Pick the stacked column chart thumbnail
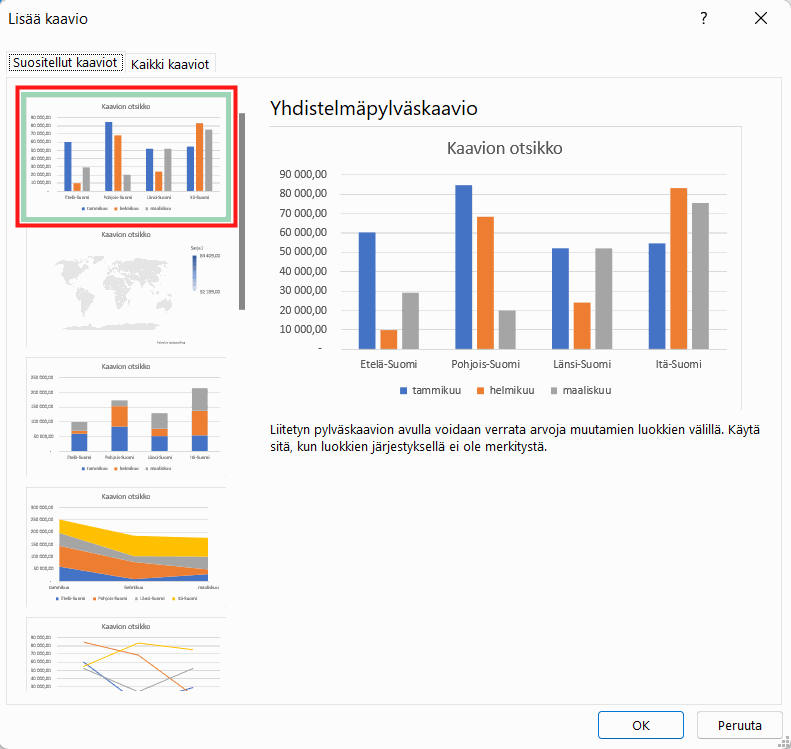 pyautogui.click(x=126, y=417)
